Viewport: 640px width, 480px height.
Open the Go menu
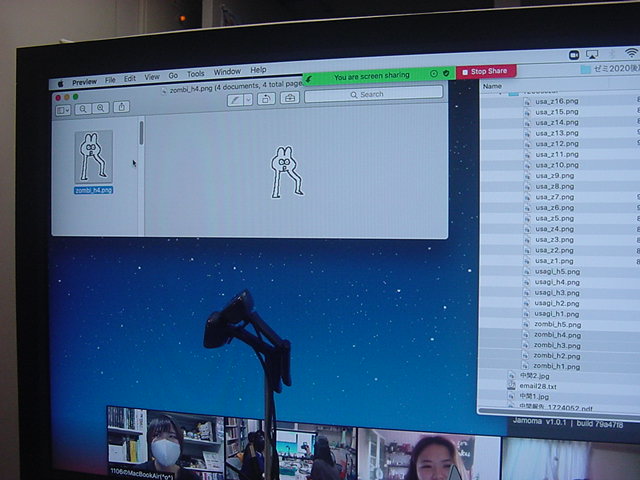tap(173, 76)
